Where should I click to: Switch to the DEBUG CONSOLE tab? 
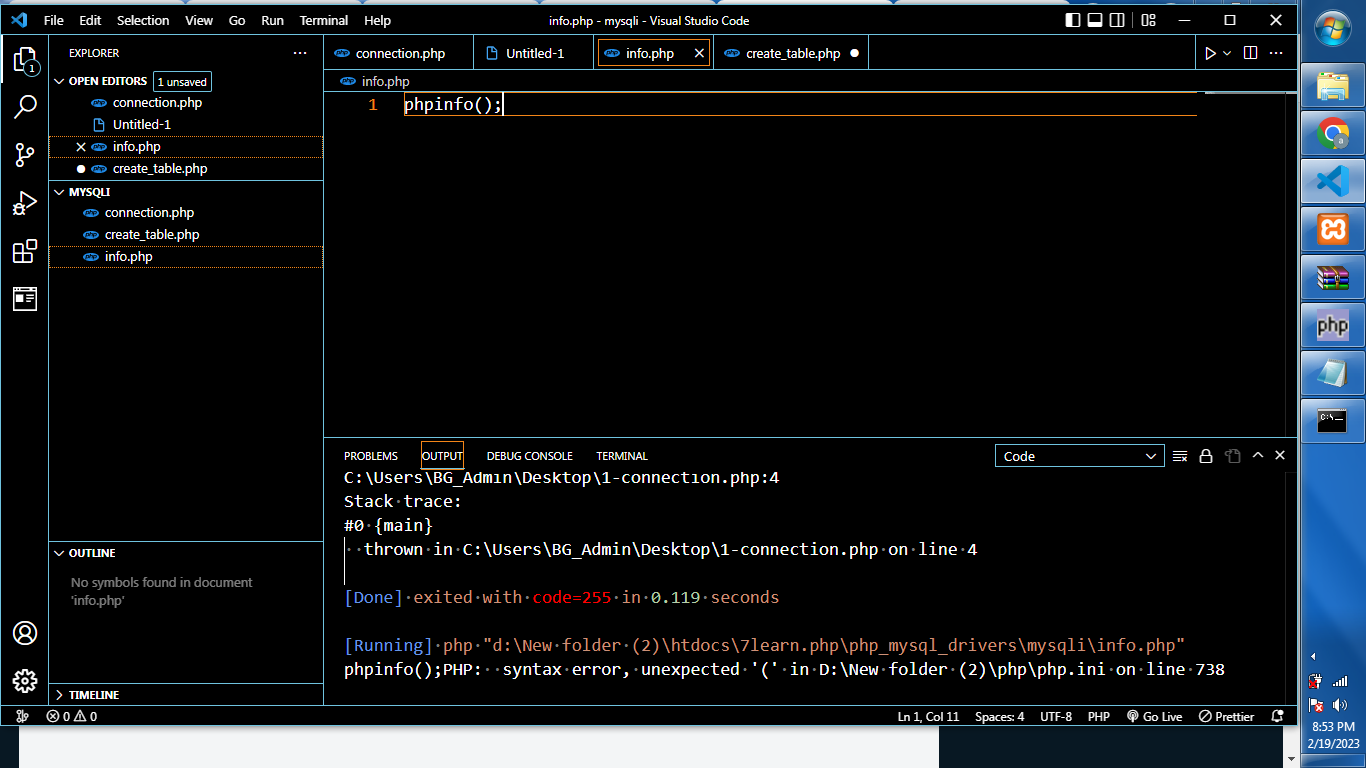click(x=530, y=456)
